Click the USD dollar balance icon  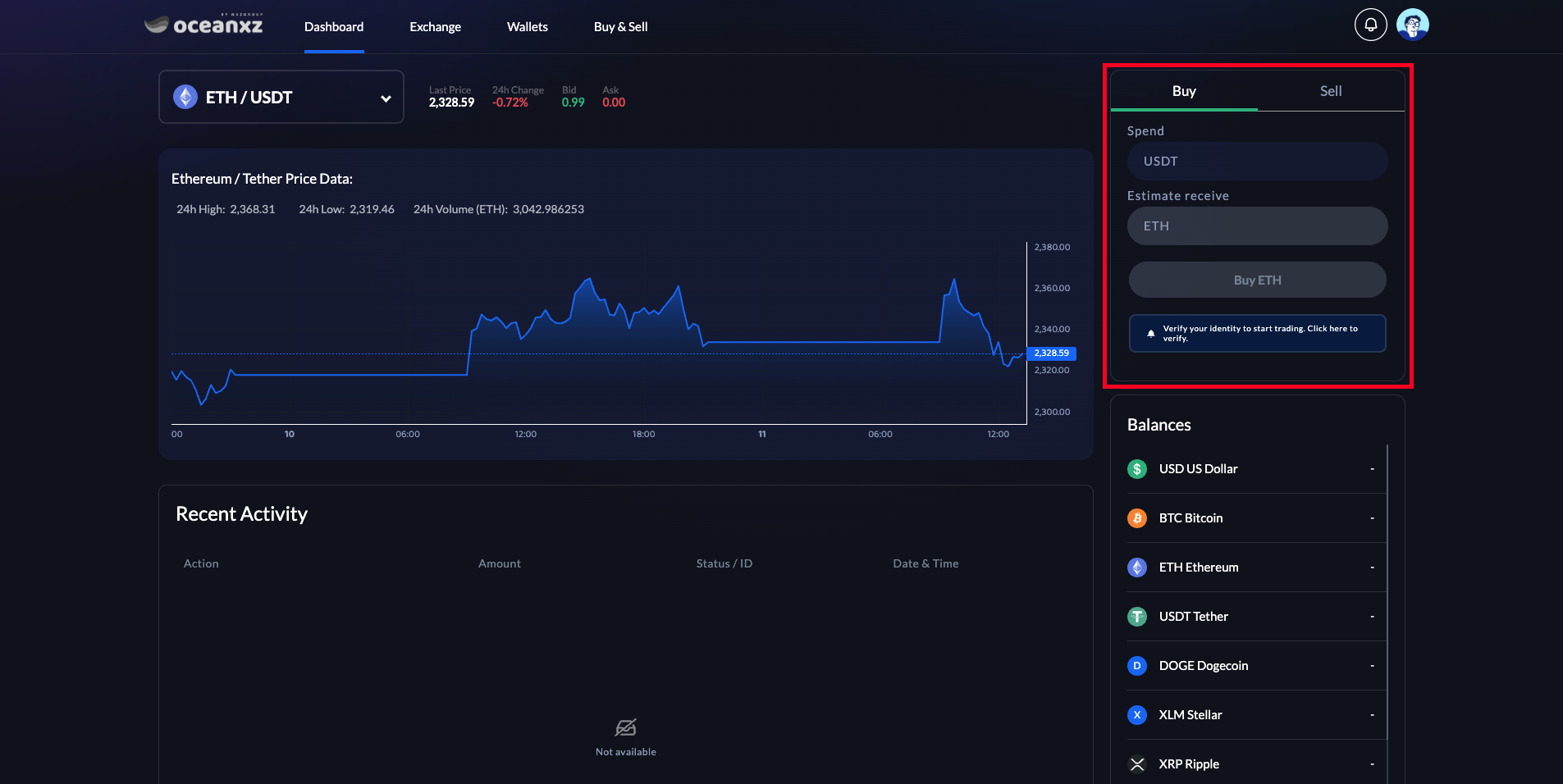coord(1137,469)
